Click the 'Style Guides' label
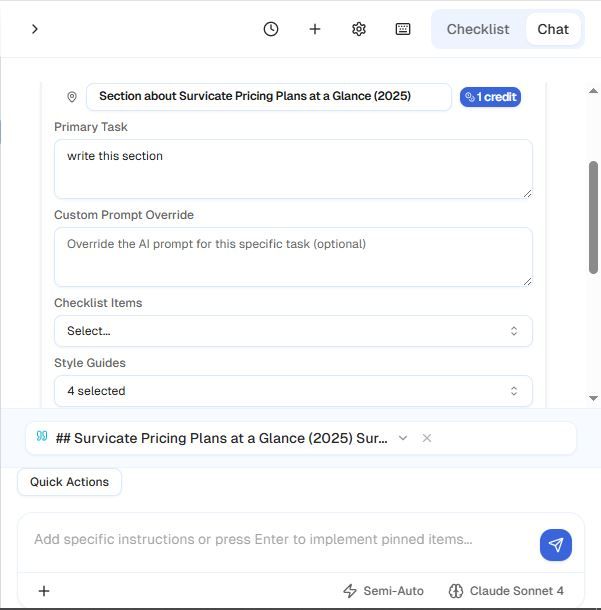This screenshot has width=601, height=610. (90, 363)
